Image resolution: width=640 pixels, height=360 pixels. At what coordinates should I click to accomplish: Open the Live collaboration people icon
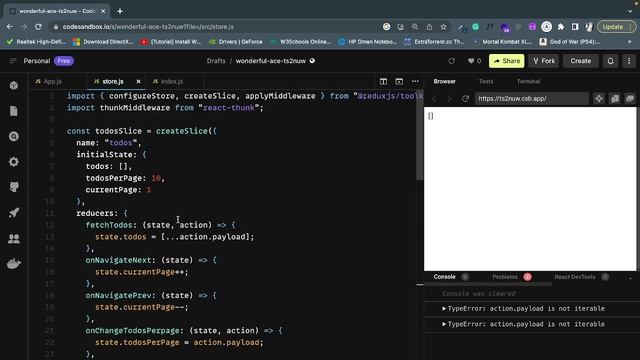click(x=14, y=238)
